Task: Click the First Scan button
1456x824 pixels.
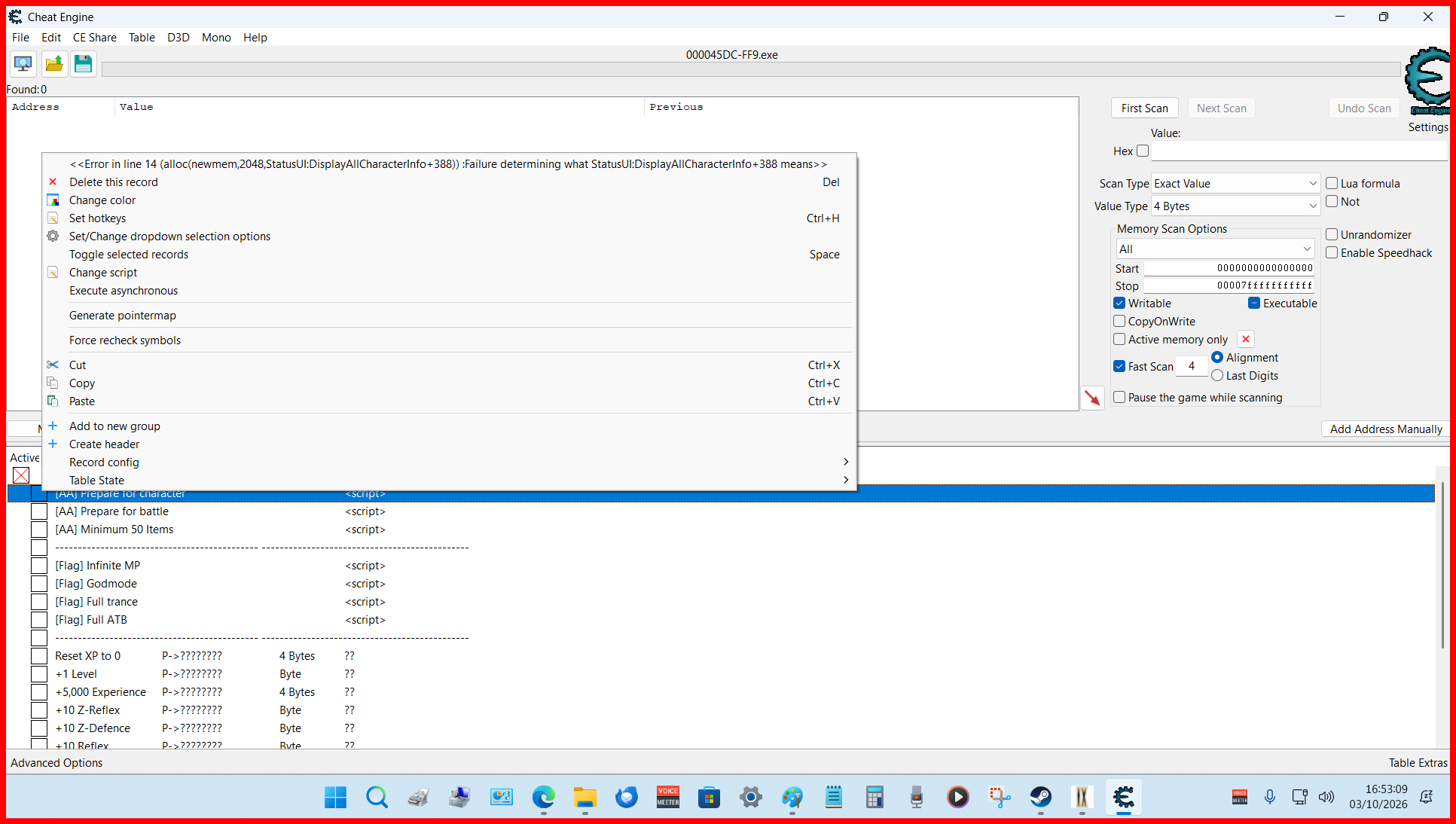Action: (1145, 108)
